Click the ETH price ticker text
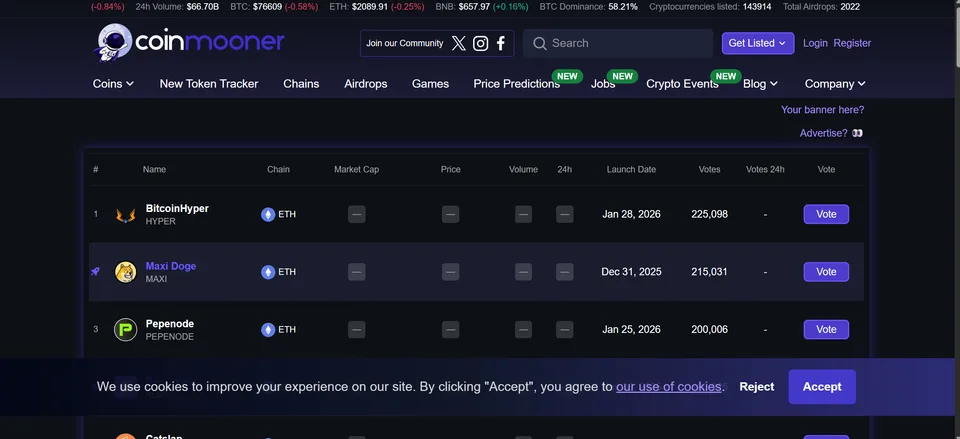This screenshot has width=960, height=439. pos(377,7)
